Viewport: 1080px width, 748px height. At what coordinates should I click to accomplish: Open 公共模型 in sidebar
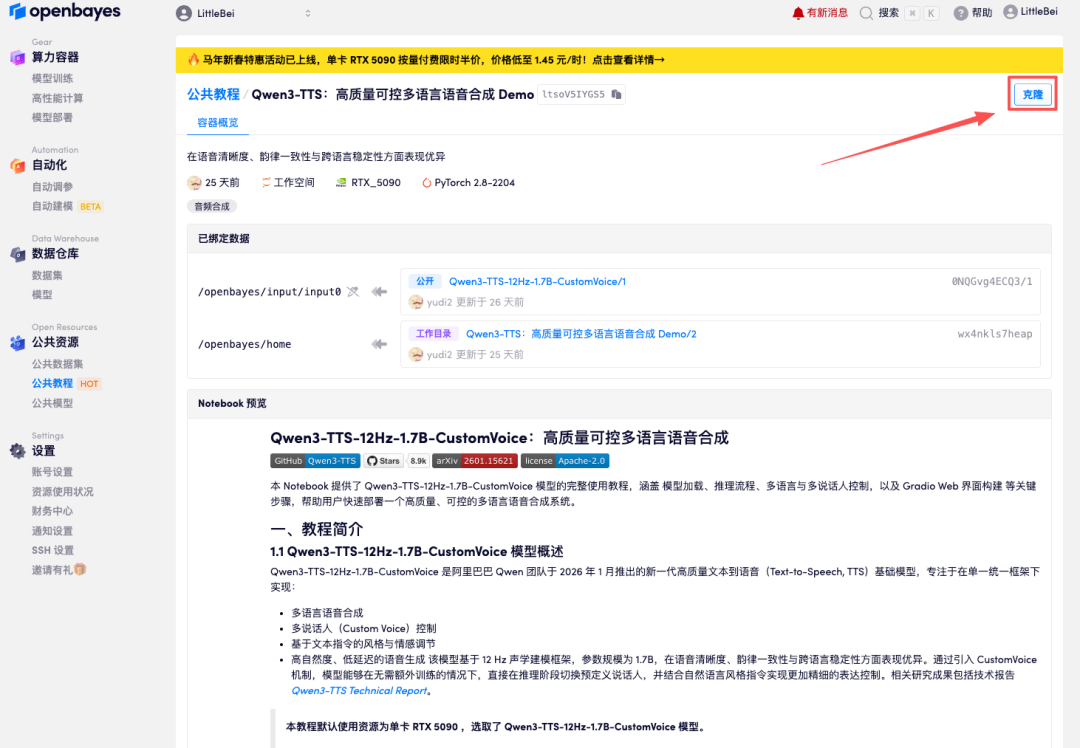(52, 403)
